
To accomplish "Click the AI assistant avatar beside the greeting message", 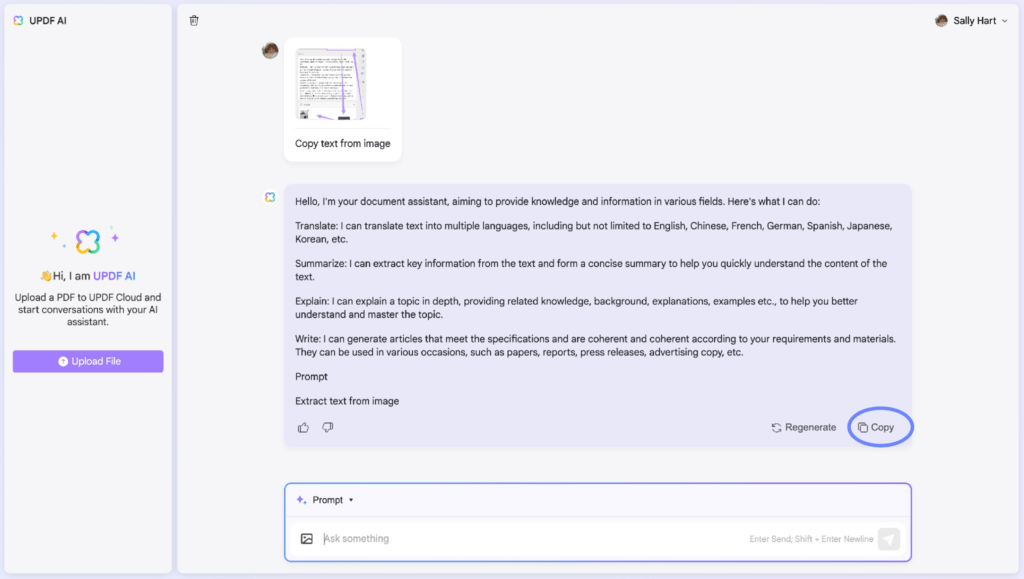I will coord(270,197).
